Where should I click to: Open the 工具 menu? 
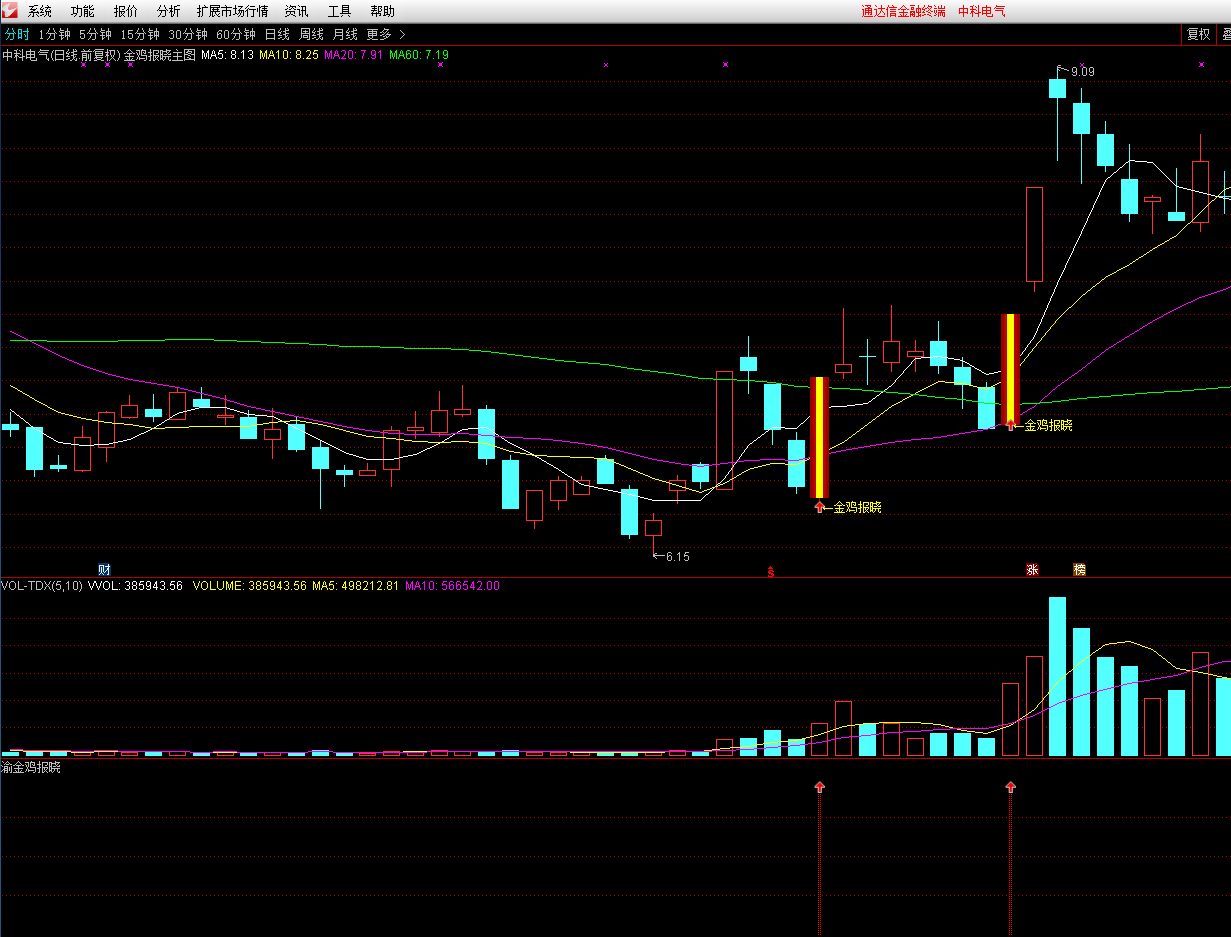pos(340,12)
